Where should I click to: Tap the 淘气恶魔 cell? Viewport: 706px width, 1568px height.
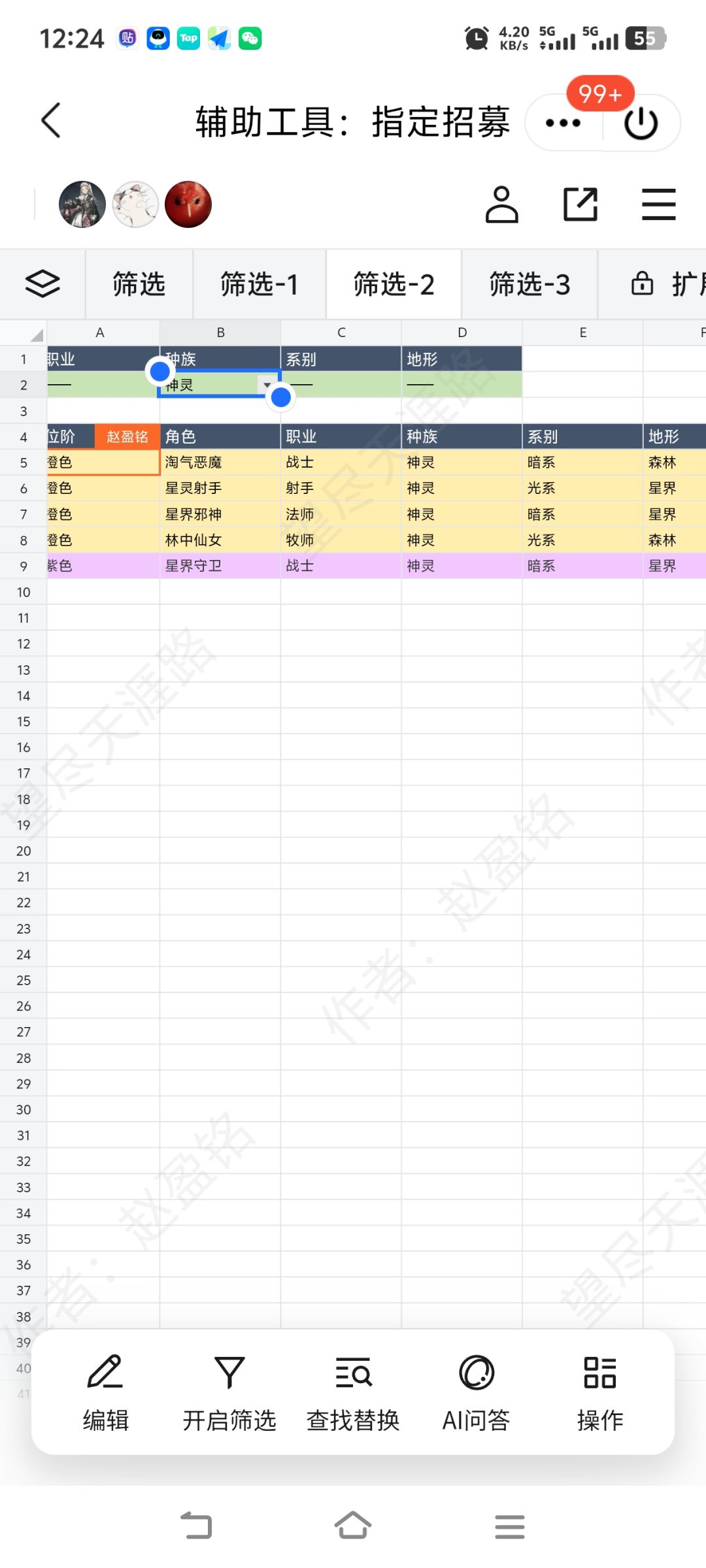click(x=220, y=463)
